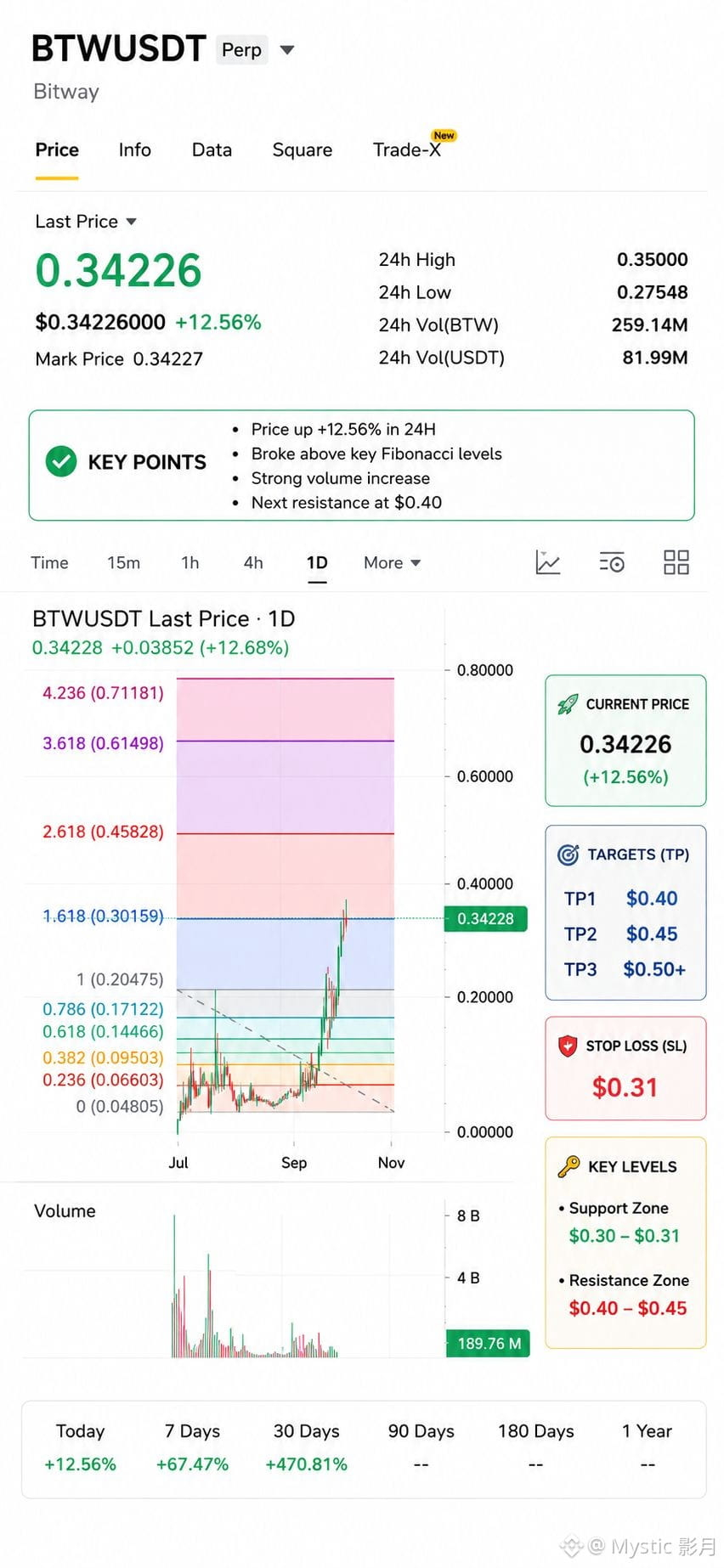
Task: Select the 90 Days performance column
Action: pos(421,1447)
